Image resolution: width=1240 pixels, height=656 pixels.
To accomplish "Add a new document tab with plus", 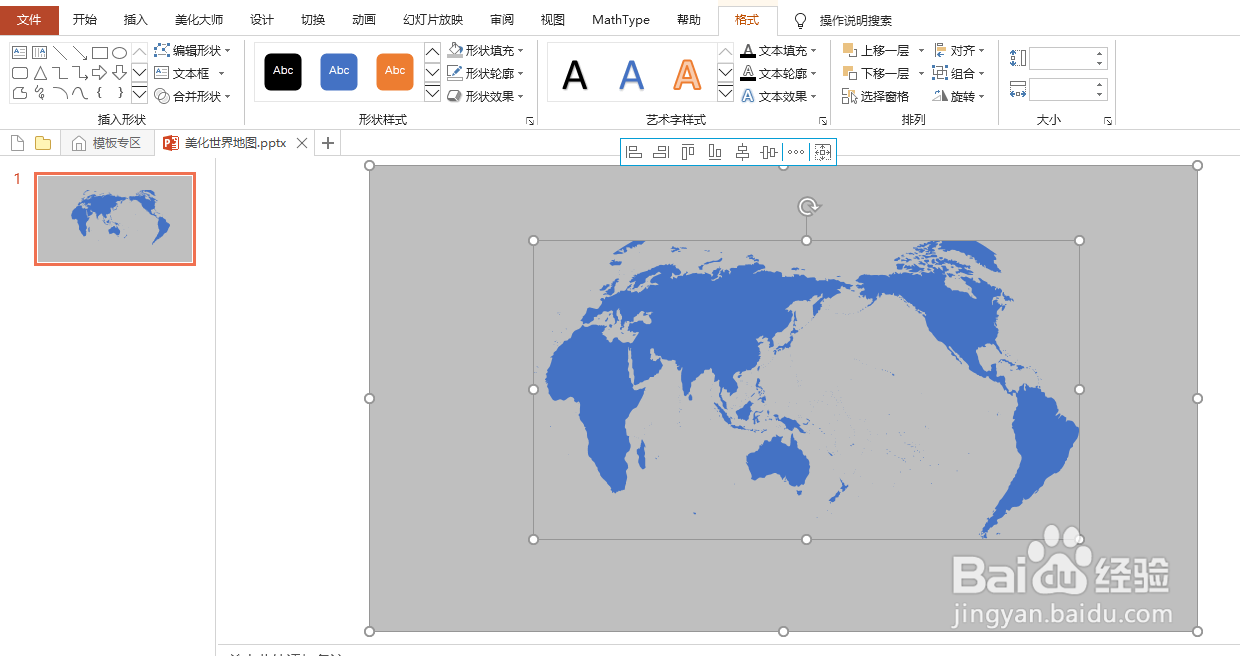I will click(327, 143).
